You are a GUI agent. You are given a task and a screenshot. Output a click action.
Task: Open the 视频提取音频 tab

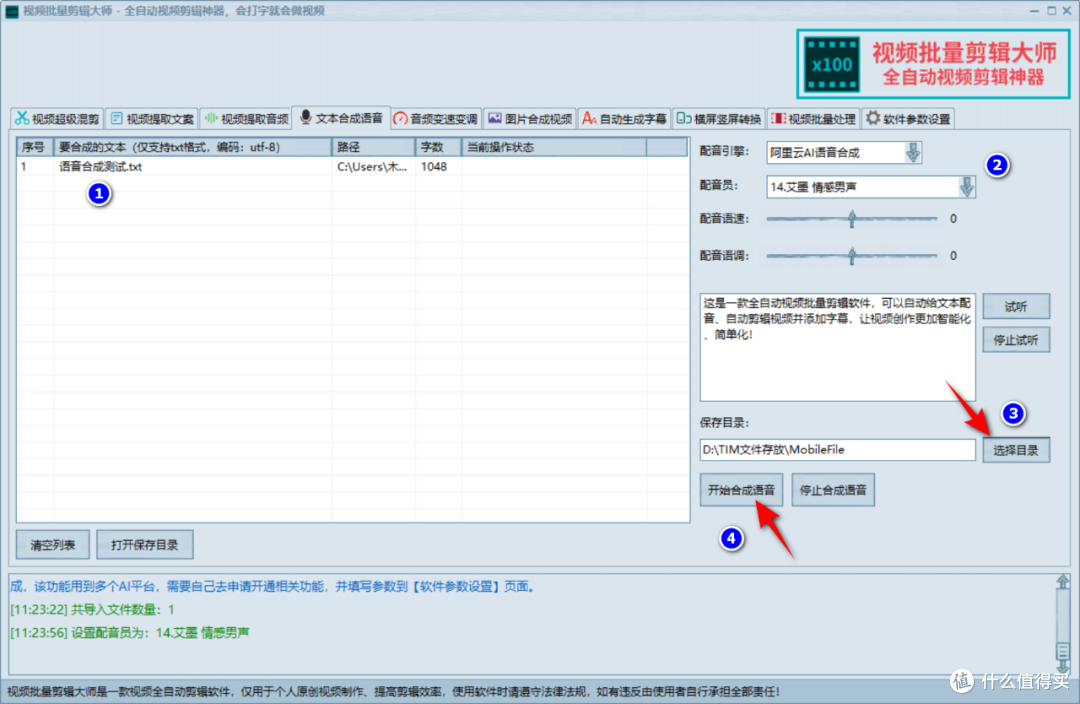coord(246,118)
